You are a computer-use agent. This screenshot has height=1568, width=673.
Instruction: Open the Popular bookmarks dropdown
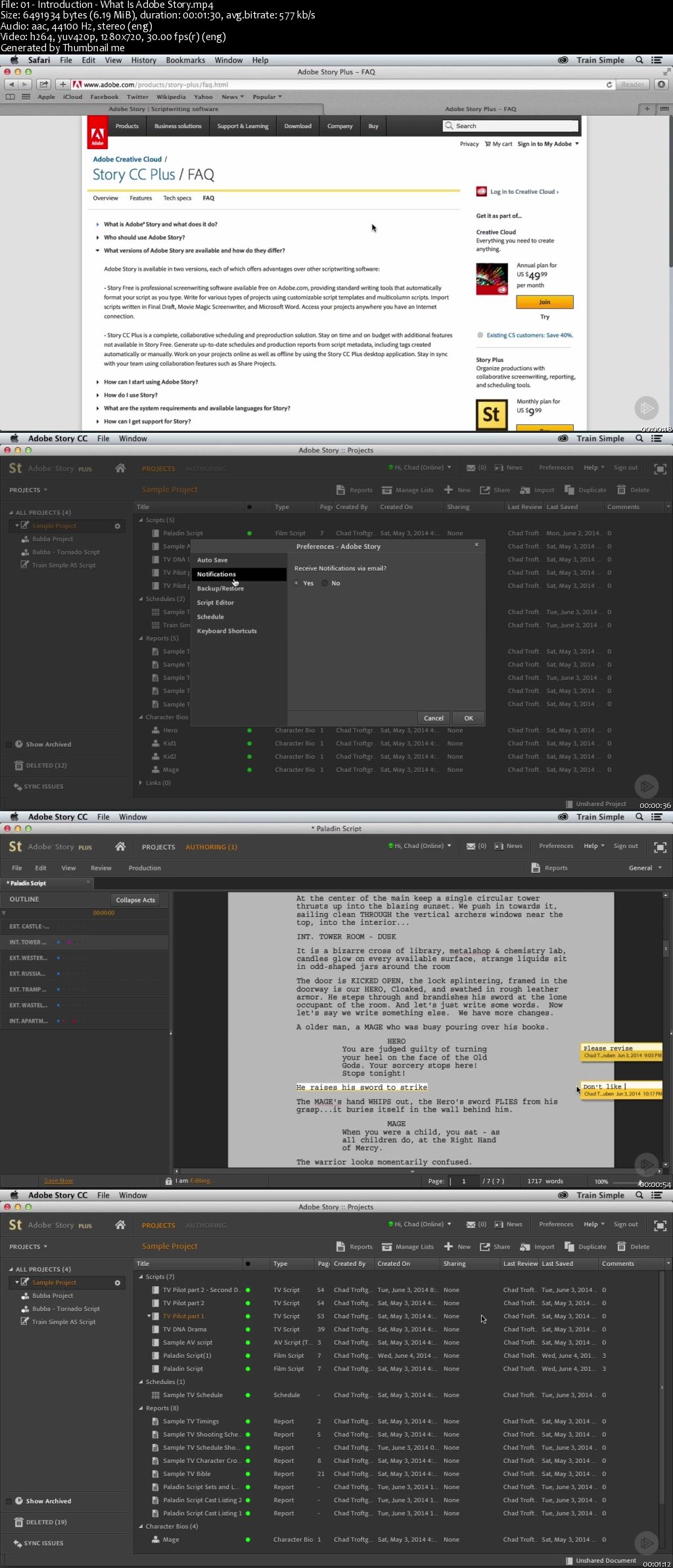point(267,97)
